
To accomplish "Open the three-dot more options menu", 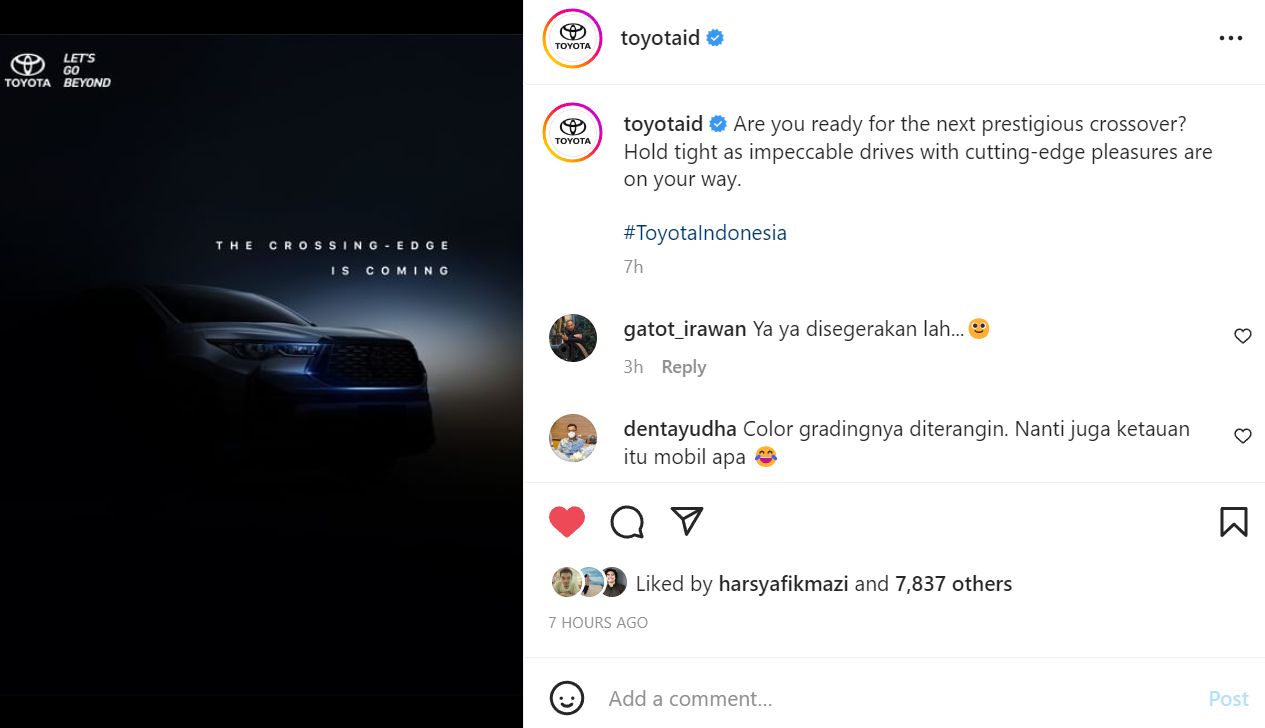I will pos(1230,39).
